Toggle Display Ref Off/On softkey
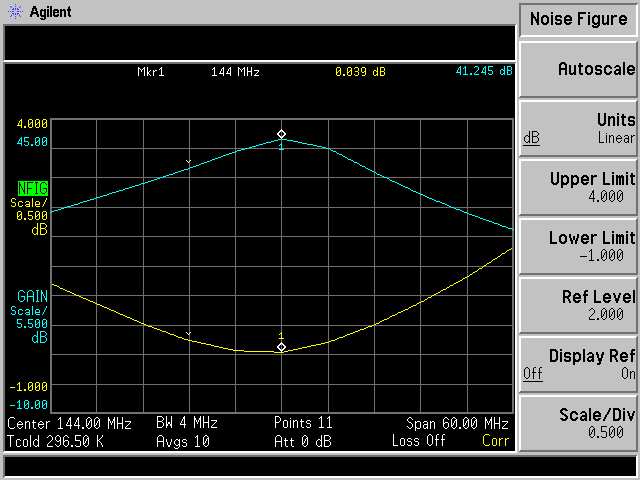 click(578, 364)
